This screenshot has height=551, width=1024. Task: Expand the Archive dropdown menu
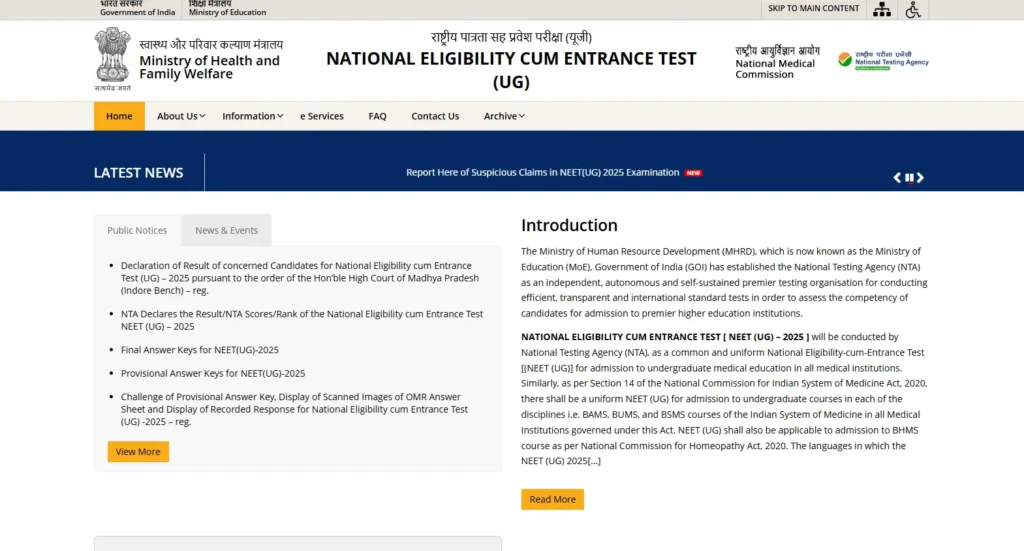point(504,116)
